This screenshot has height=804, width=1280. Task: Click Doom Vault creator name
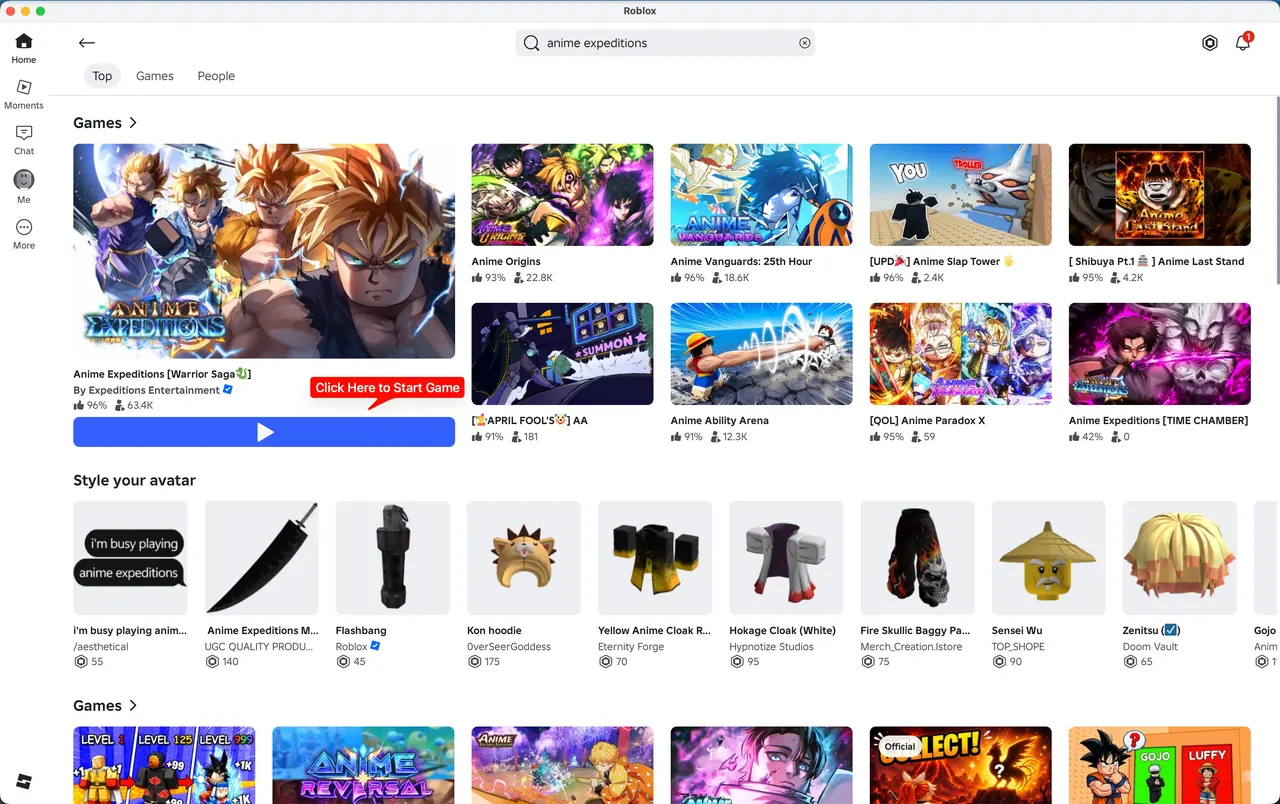pos(1151,646)
